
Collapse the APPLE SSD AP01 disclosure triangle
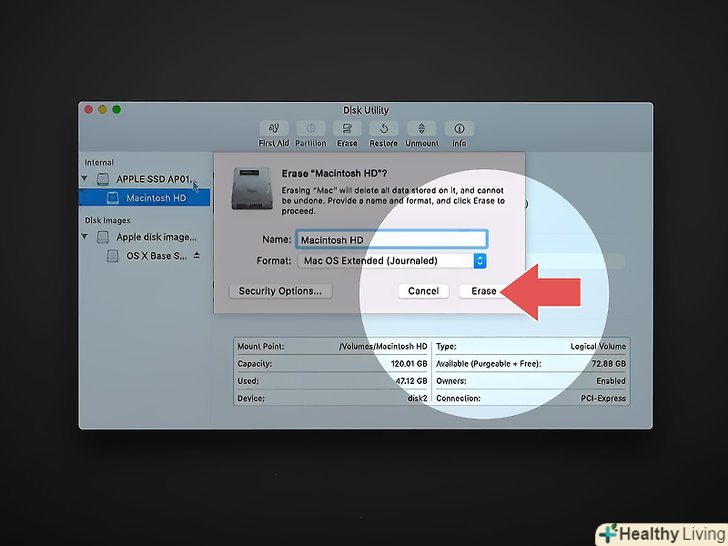[84, 178]
